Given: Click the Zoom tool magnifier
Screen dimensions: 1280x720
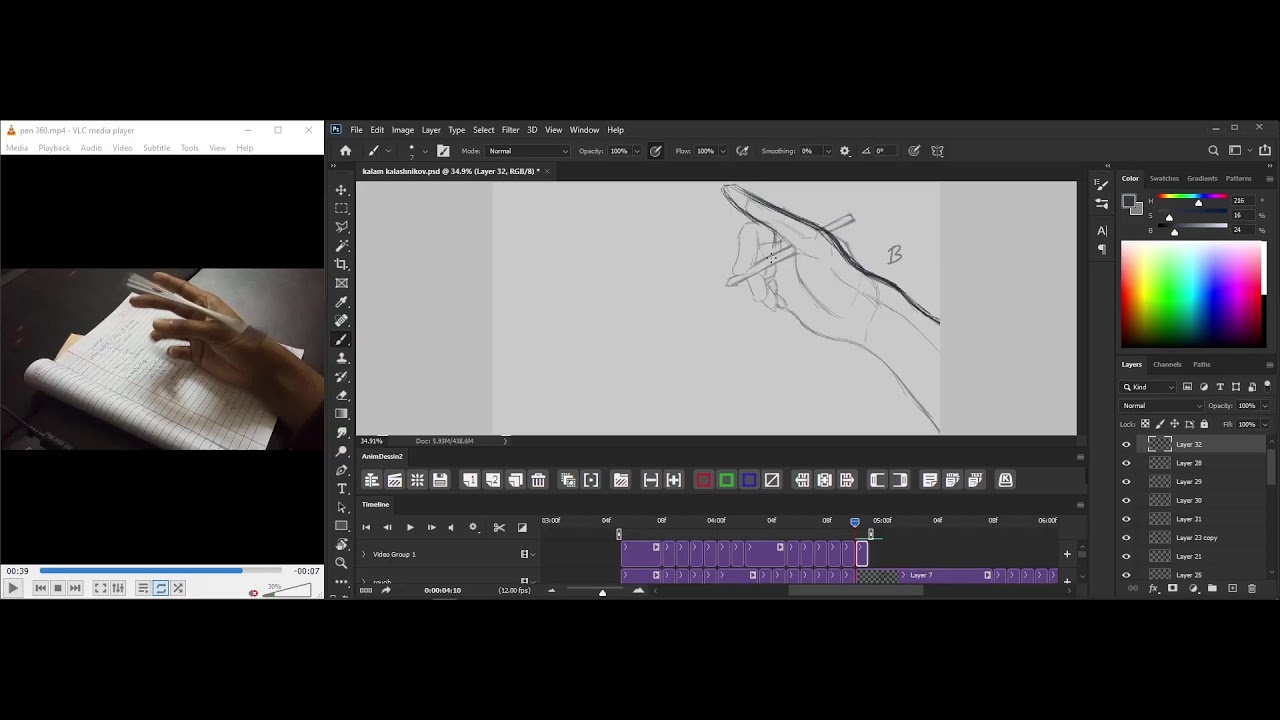Looking at the screenshot, I should pyautogui.click(x=341, y=563).
